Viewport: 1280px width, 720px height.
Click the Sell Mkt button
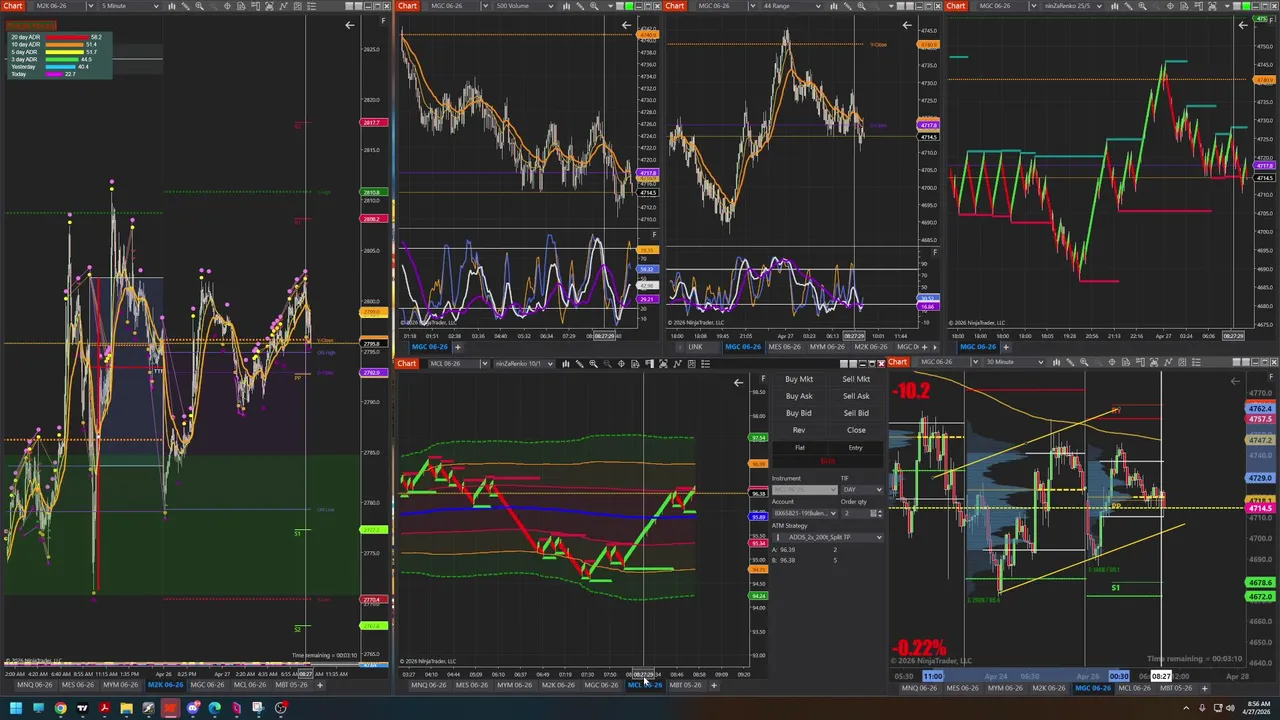pyautogui.click(x=856, y=379)
